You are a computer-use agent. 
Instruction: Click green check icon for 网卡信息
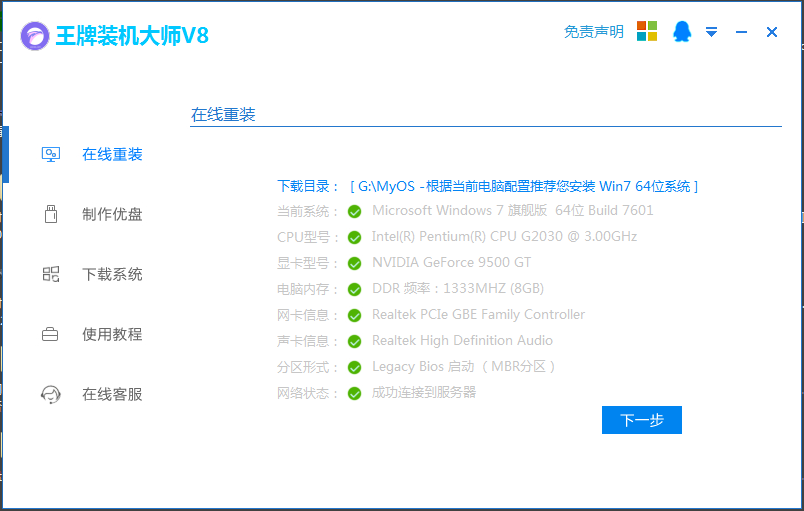coord(354,315)
